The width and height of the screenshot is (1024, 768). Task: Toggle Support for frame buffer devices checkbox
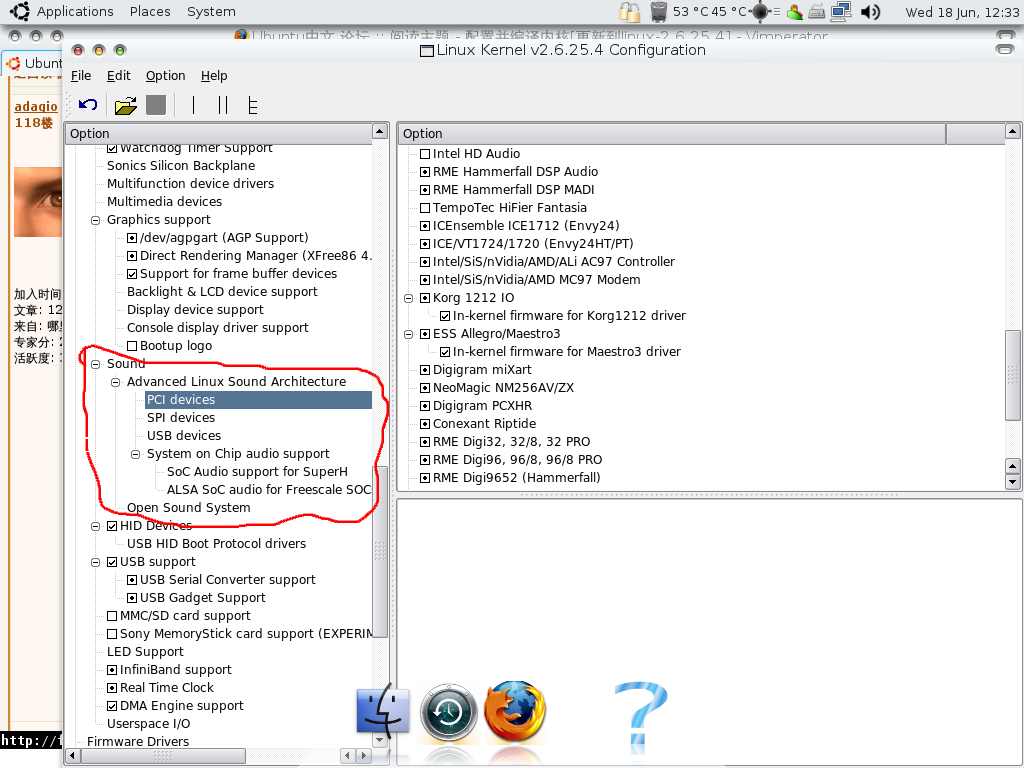pyautogui.click(x=132, y=274)
